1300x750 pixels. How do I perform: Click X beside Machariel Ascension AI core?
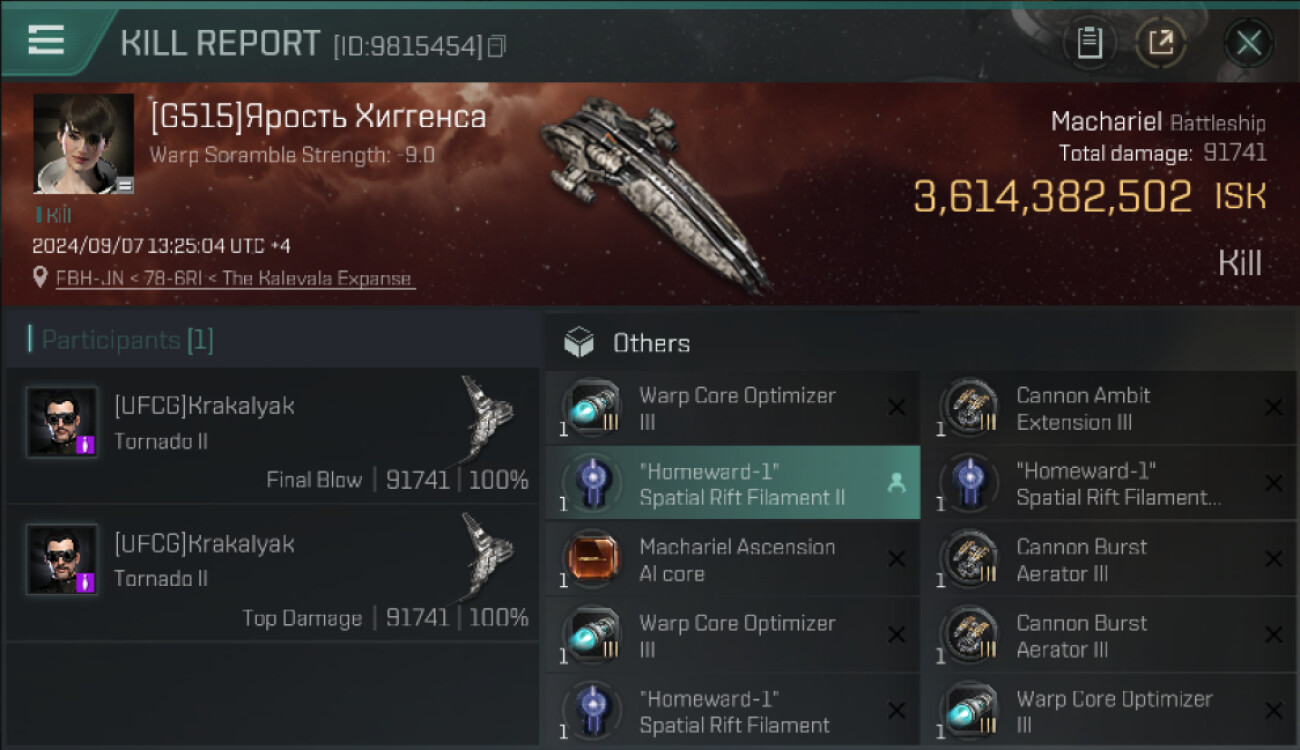(x=896, y=559)
